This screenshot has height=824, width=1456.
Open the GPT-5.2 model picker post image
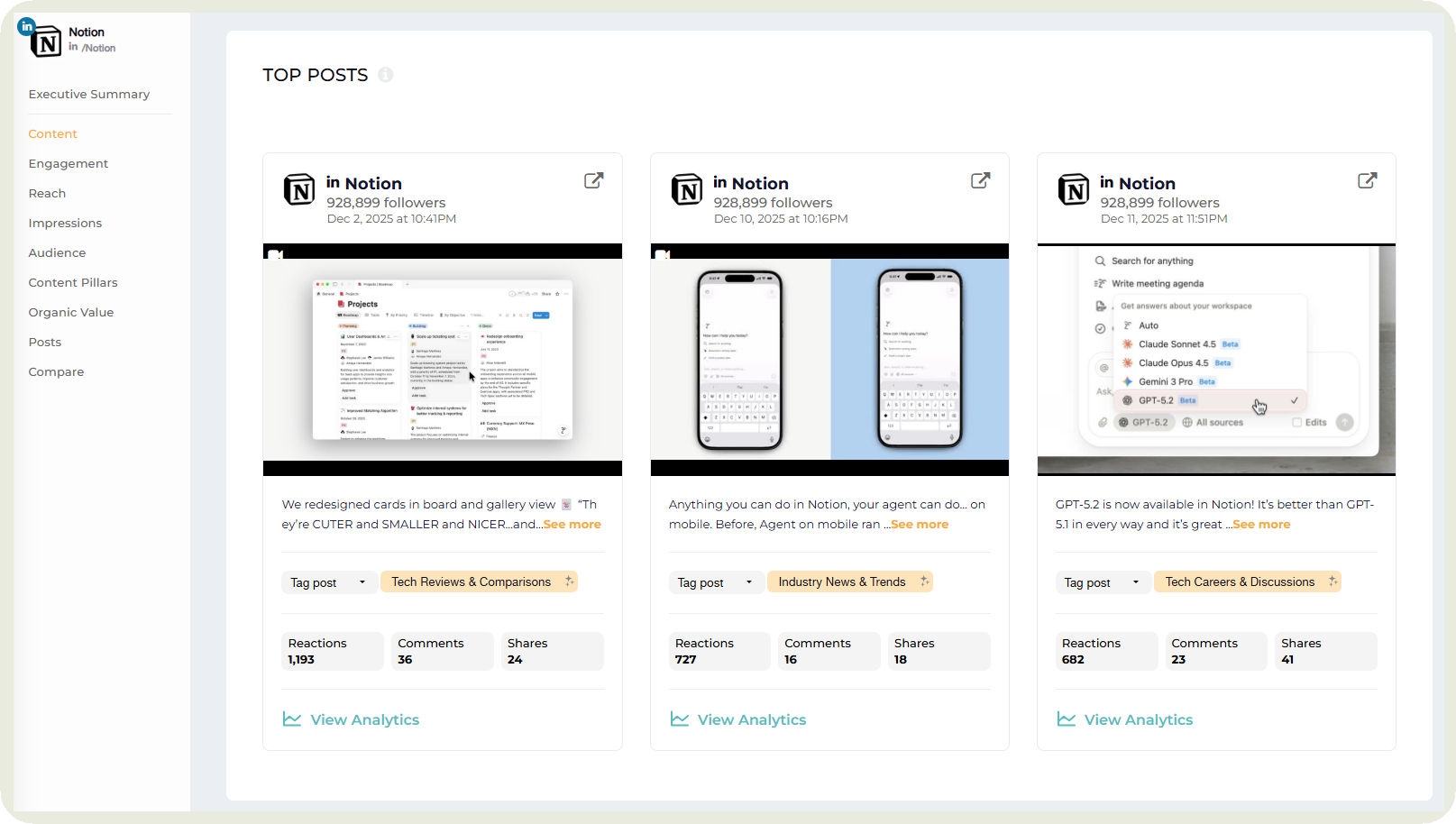[x=1215, y=360]
